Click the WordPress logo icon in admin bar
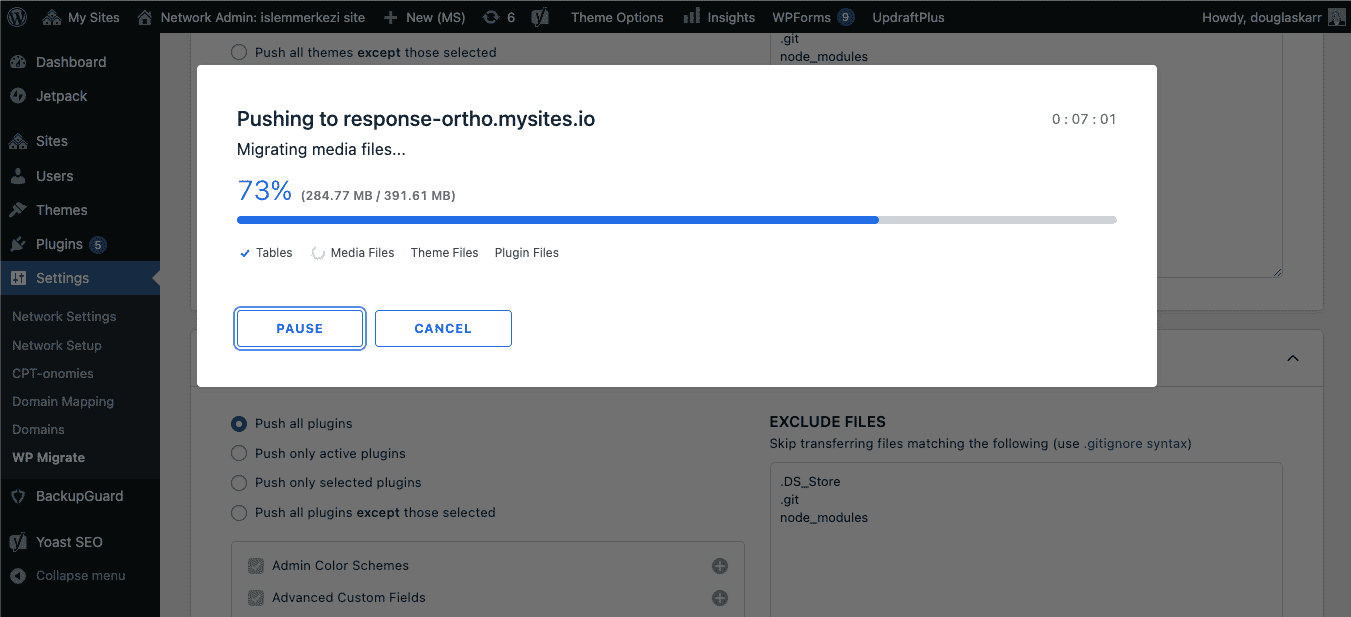The image size is (1351, 617). [18, 17]
